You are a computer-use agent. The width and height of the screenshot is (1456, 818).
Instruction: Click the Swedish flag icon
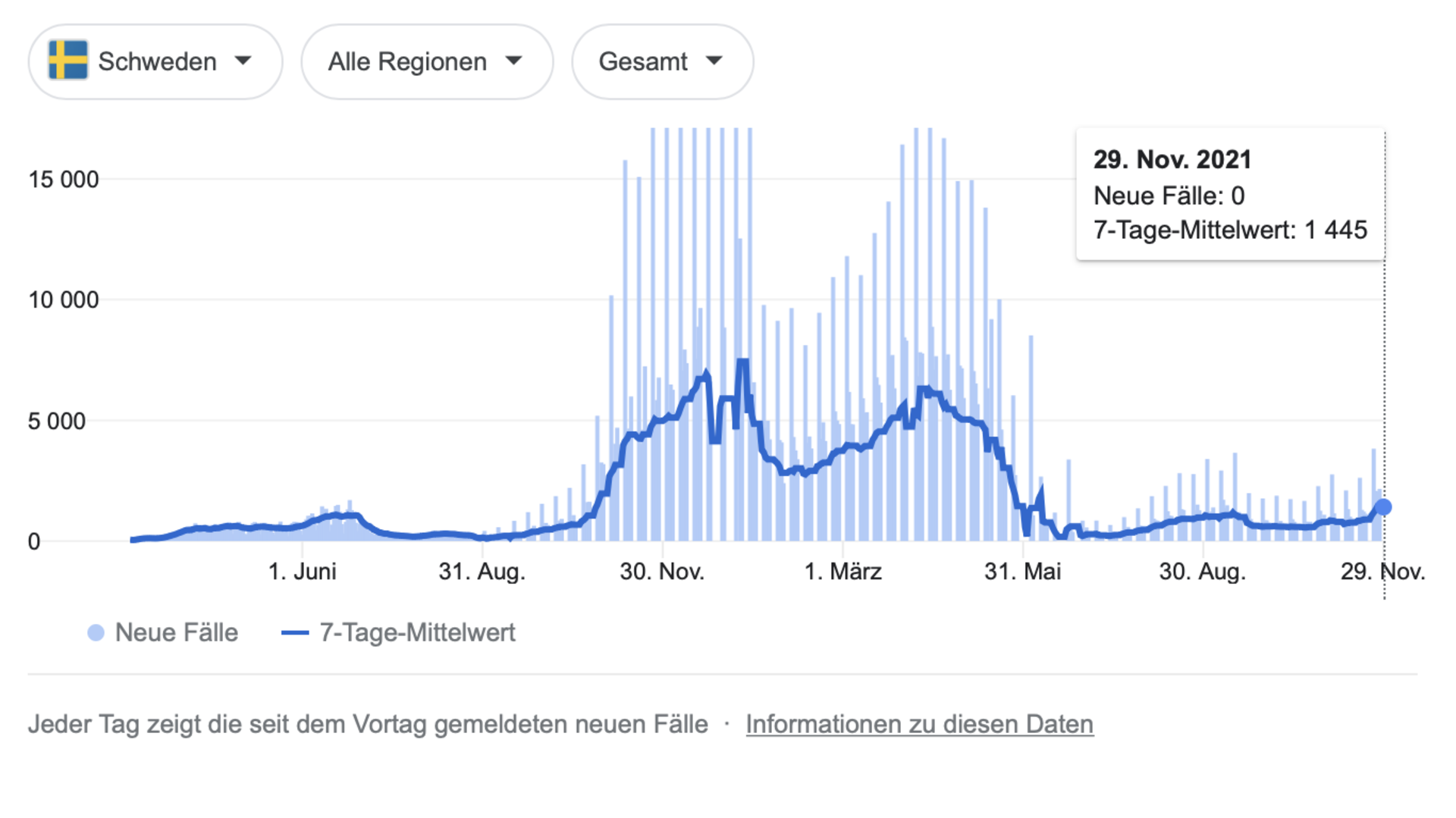click(67, 61)
